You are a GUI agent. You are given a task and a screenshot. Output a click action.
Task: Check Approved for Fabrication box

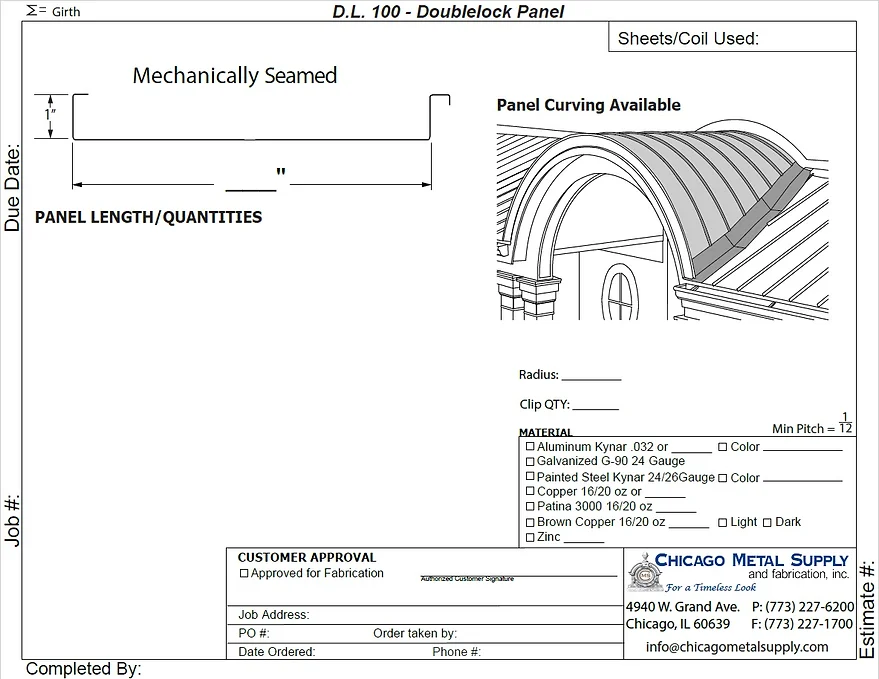tap(244, 574)
